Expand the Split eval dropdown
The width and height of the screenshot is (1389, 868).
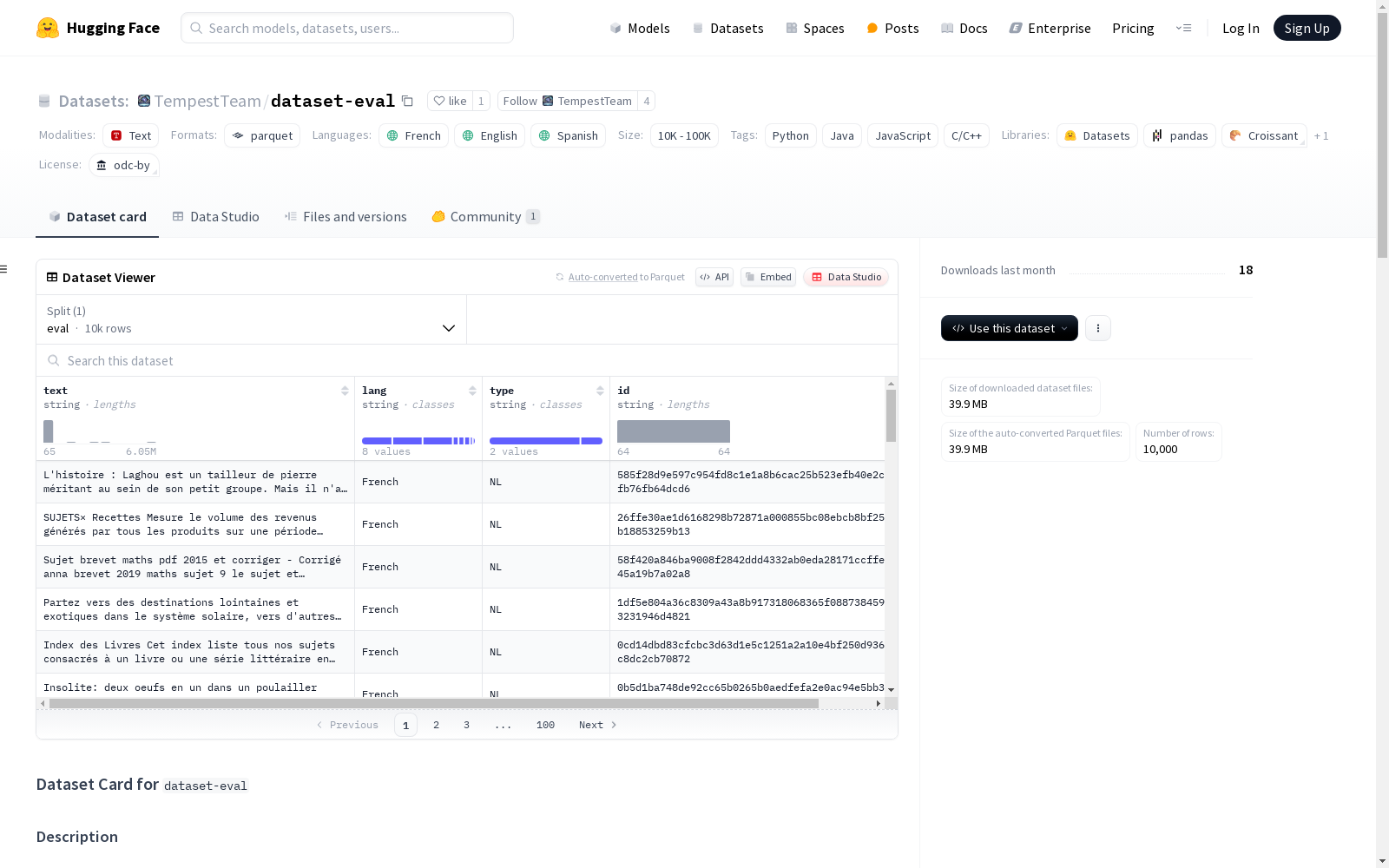pyautogui.click(x=251, y=319)
